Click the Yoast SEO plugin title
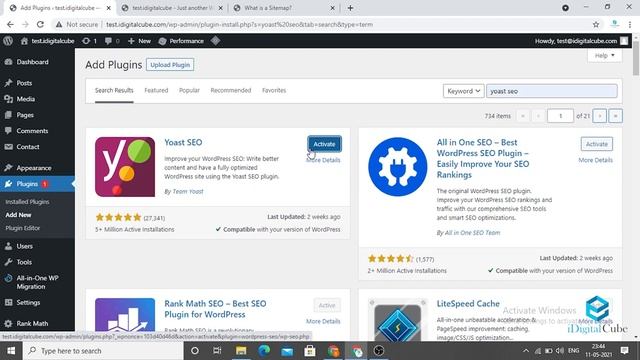The image size is (640, 360). (x=183, y=142)
